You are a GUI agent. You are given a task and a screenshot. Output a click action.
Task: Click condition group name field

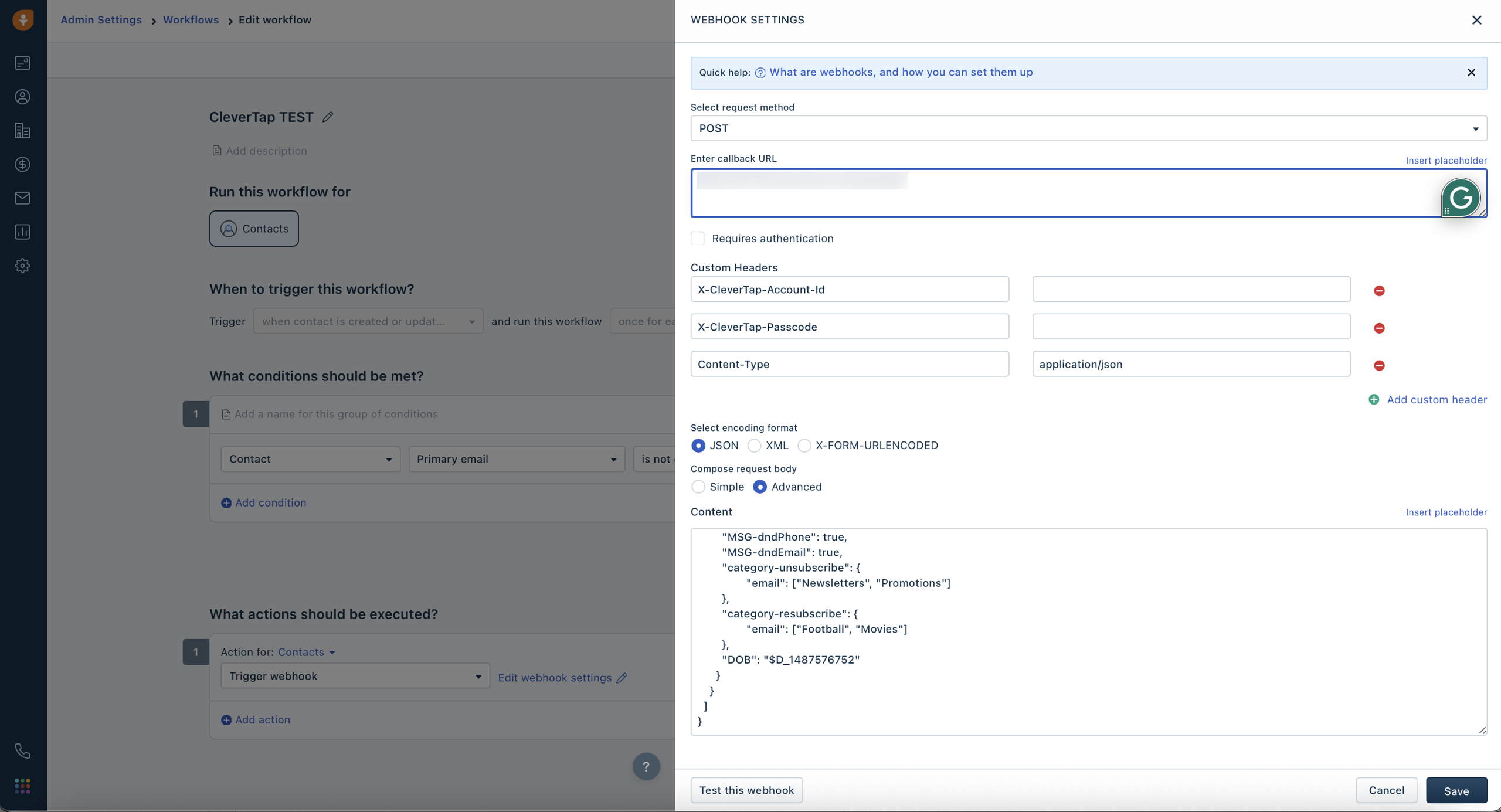point(336,415)
